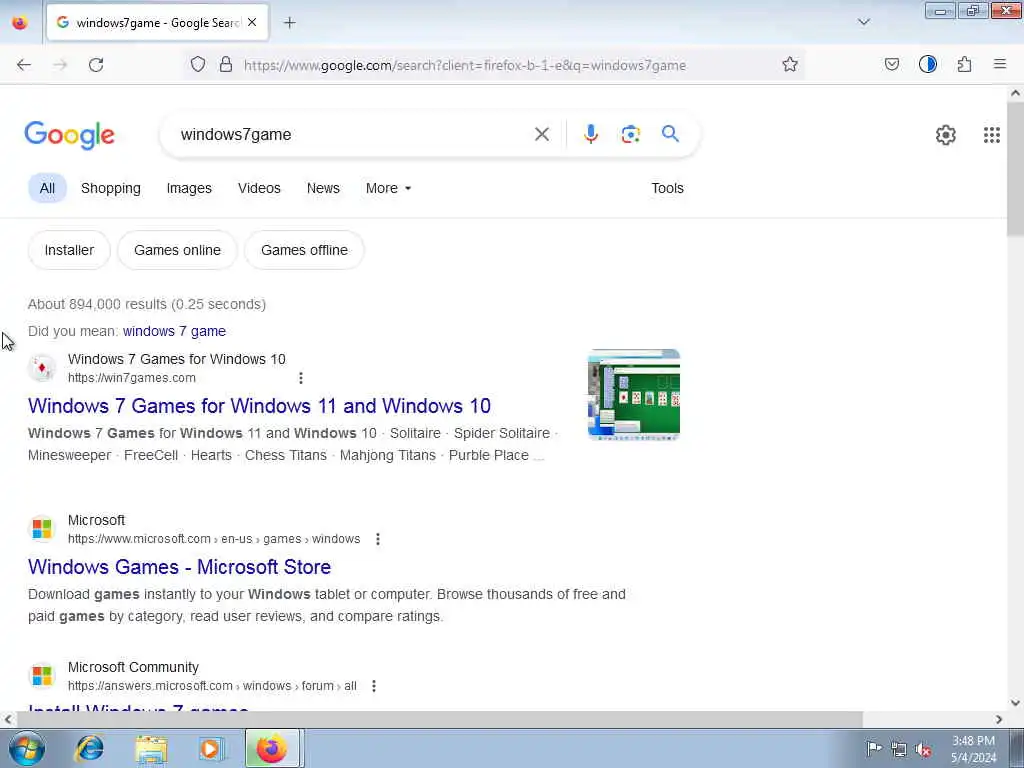The width and height of the screenshot is (1024, 768).
Task: Open the win7games.com result favicon
Action: pyautogui.click(x=42, y=368)
